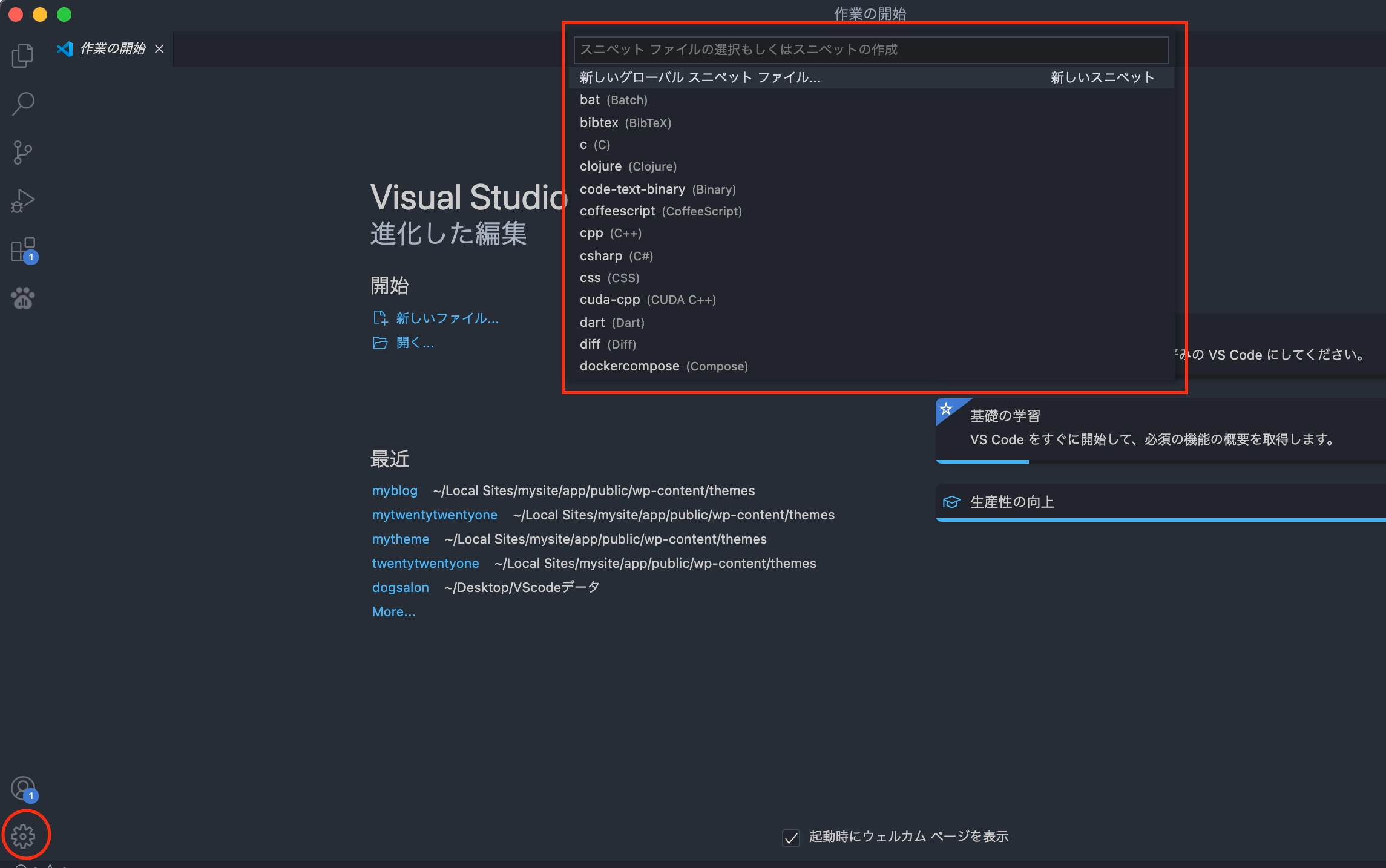1386x868 pixels.
Task: Open the Run and Debug view
Action: point(23,201)
